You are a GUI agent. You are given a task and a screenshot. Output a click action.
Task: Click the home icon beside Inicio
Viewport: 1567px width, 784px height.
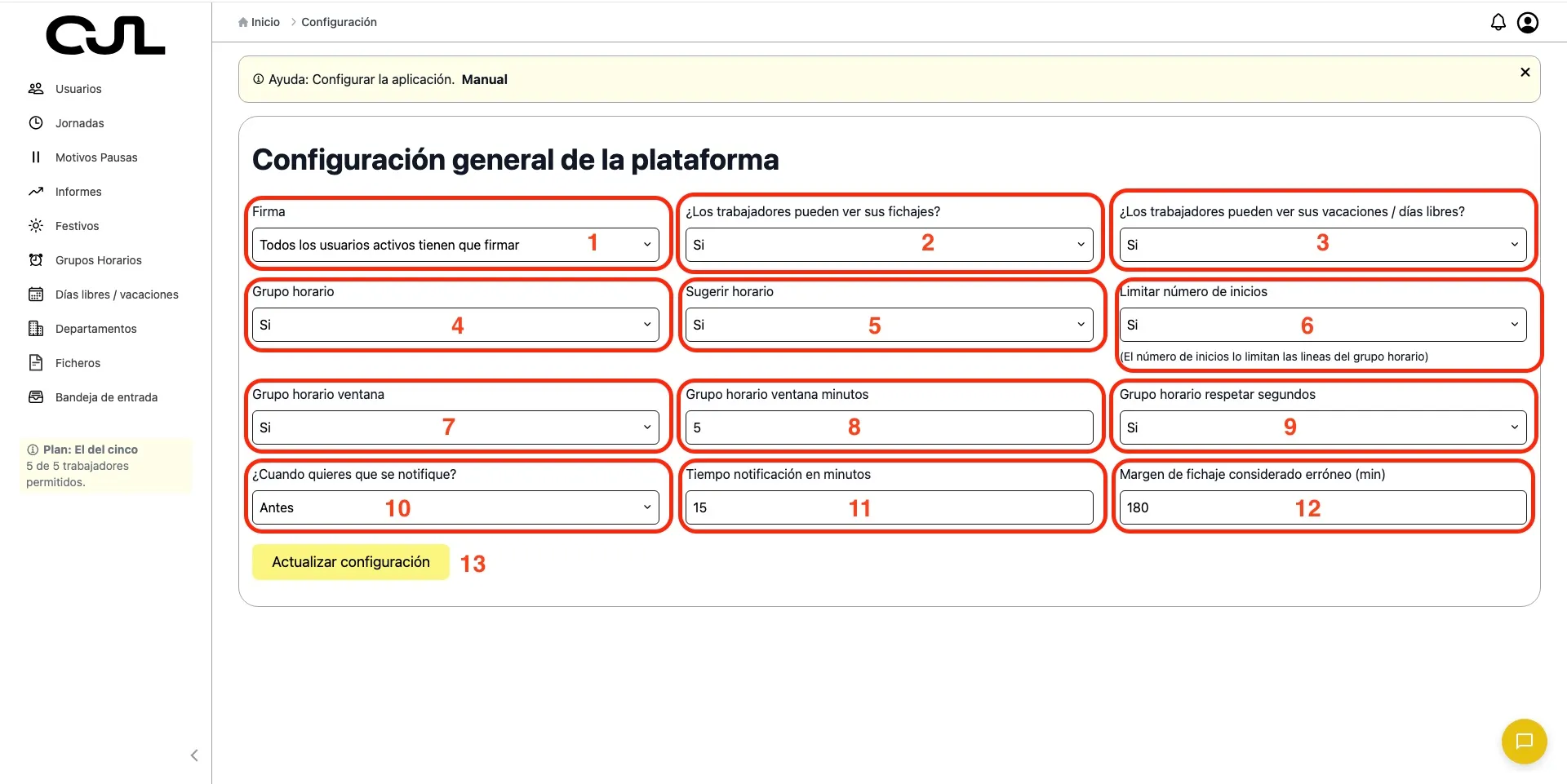tap(243, 22)
